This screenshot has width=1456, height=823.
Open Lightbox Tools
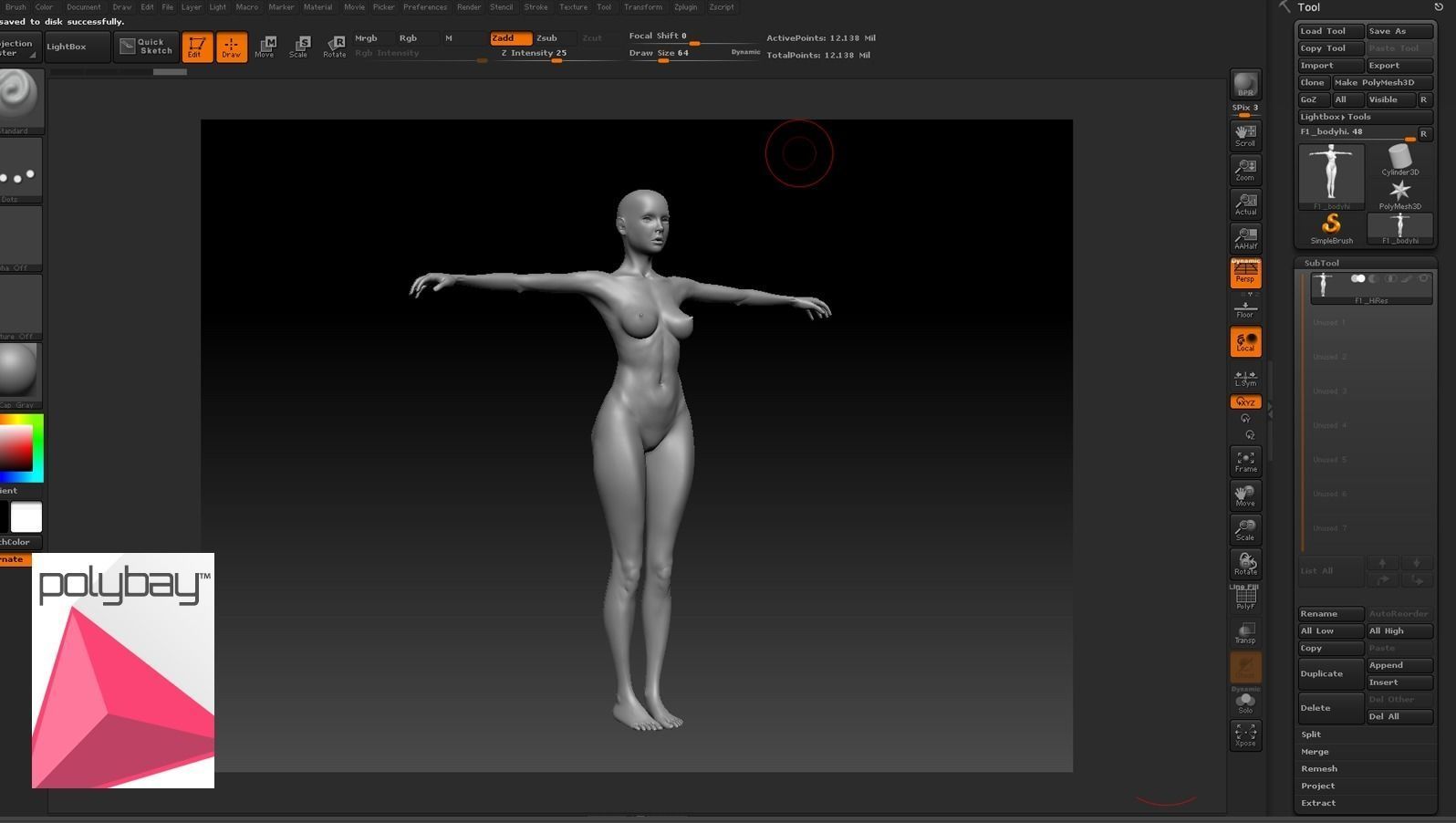click(1366, 117)
